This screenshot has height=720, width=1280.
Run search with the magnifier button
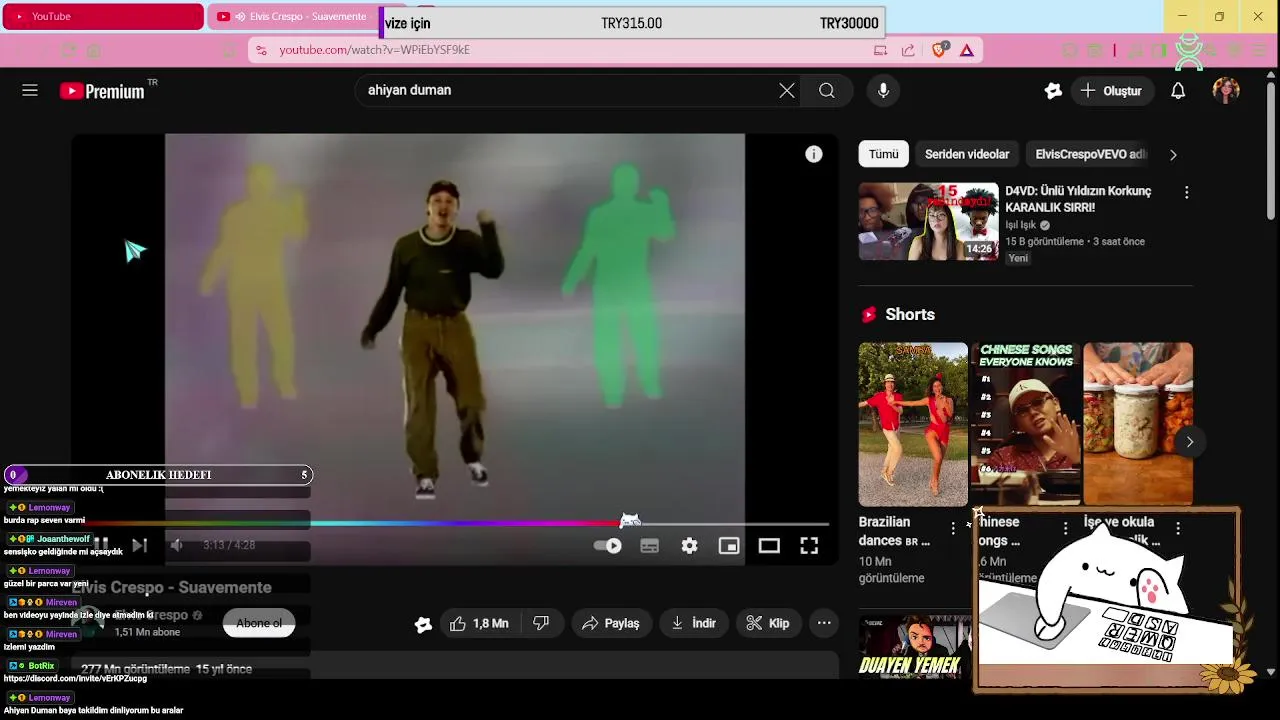point(827,90)
